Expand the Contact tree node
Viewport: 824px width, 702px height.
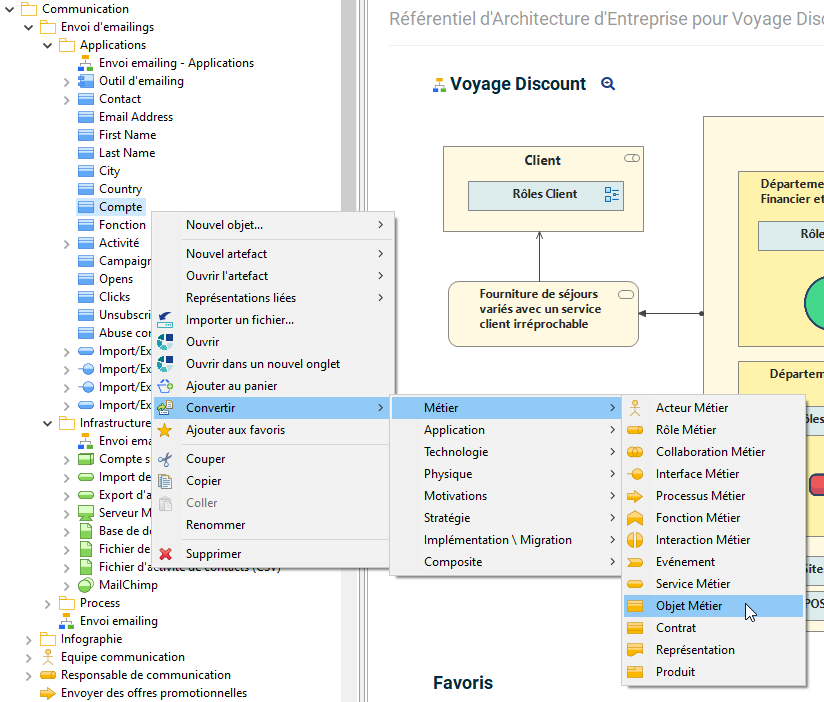pyautogui.click(x=66, y=100)
